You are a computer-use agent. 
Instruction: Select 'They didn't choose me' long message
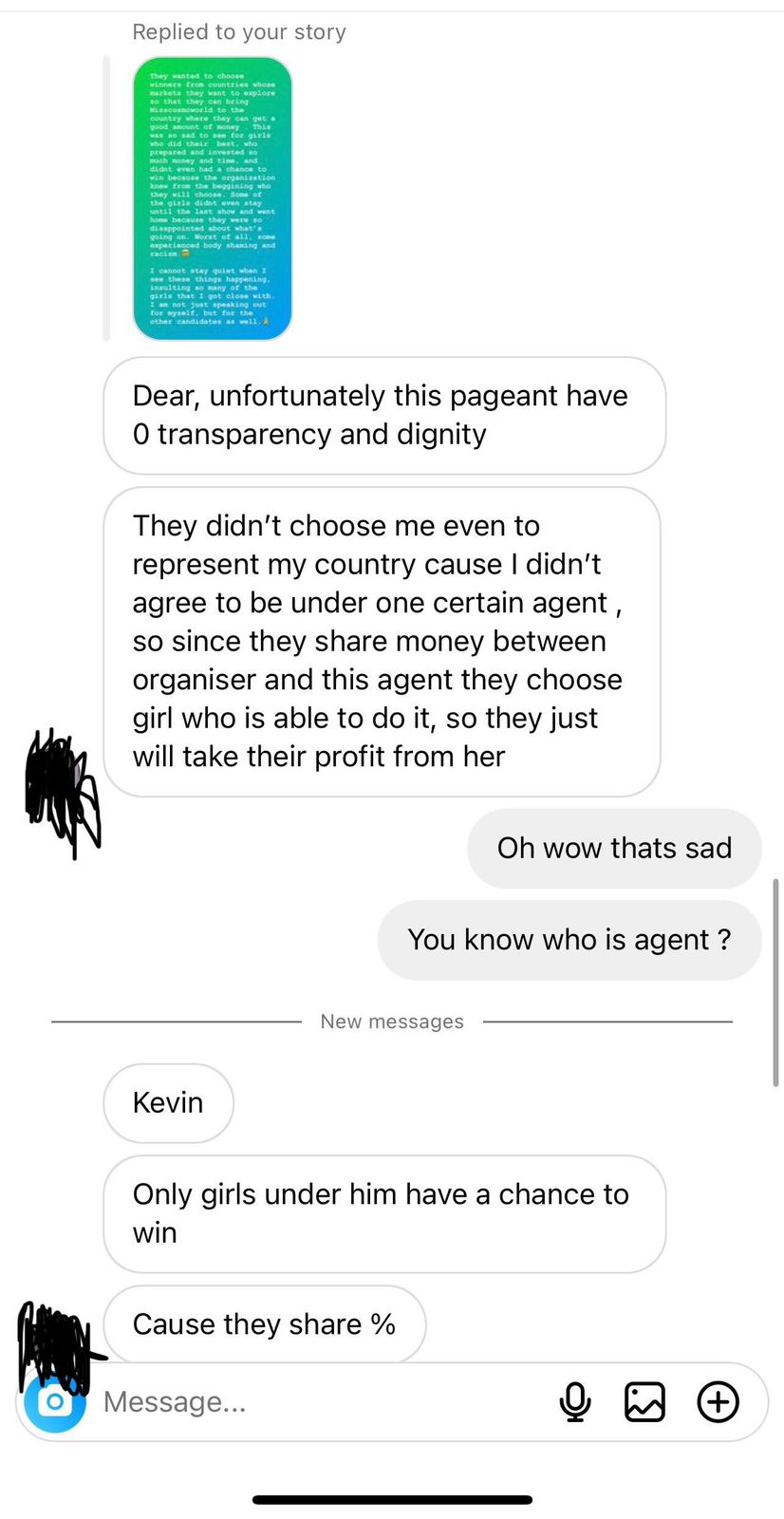pyautogui.click(x=382, y=642)
